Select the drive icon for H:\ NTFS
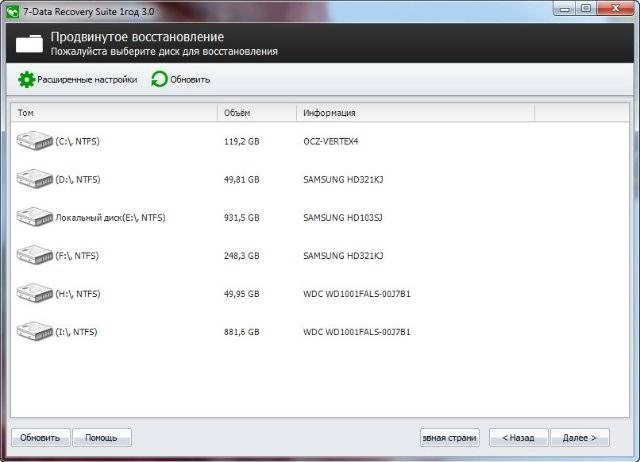This screenshot has height=462, width=640. tap(35, 293)
